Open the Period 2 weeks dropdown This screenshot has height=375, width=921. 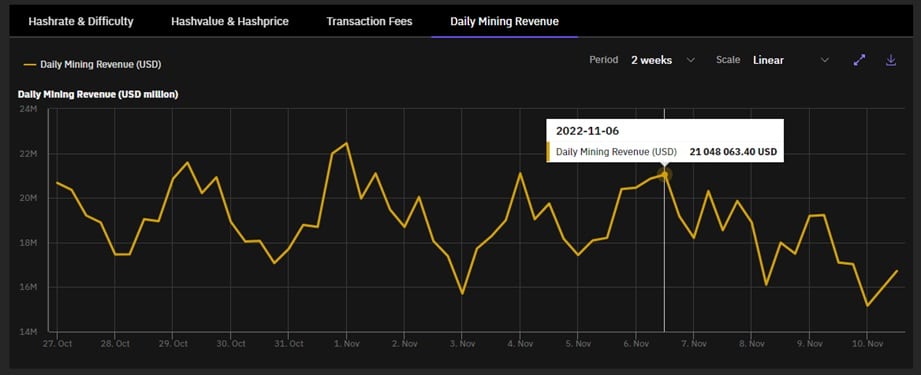[663, 60]
